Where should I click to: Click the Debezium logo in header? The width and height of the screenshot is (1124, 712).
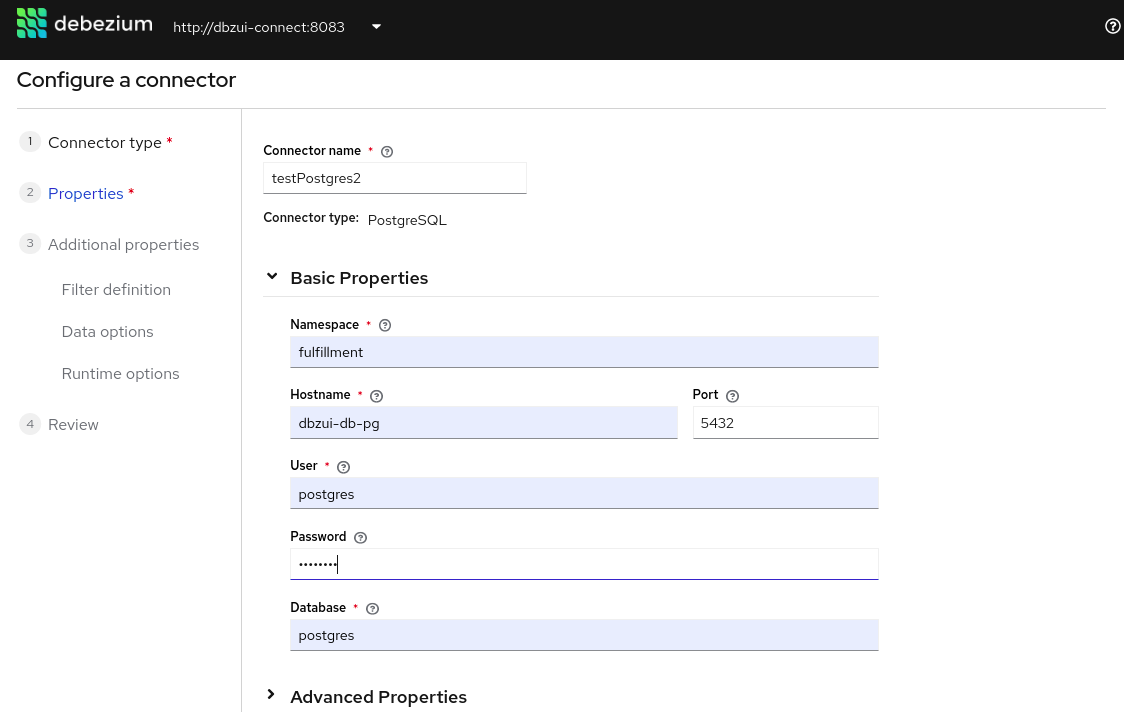point(85,23)
